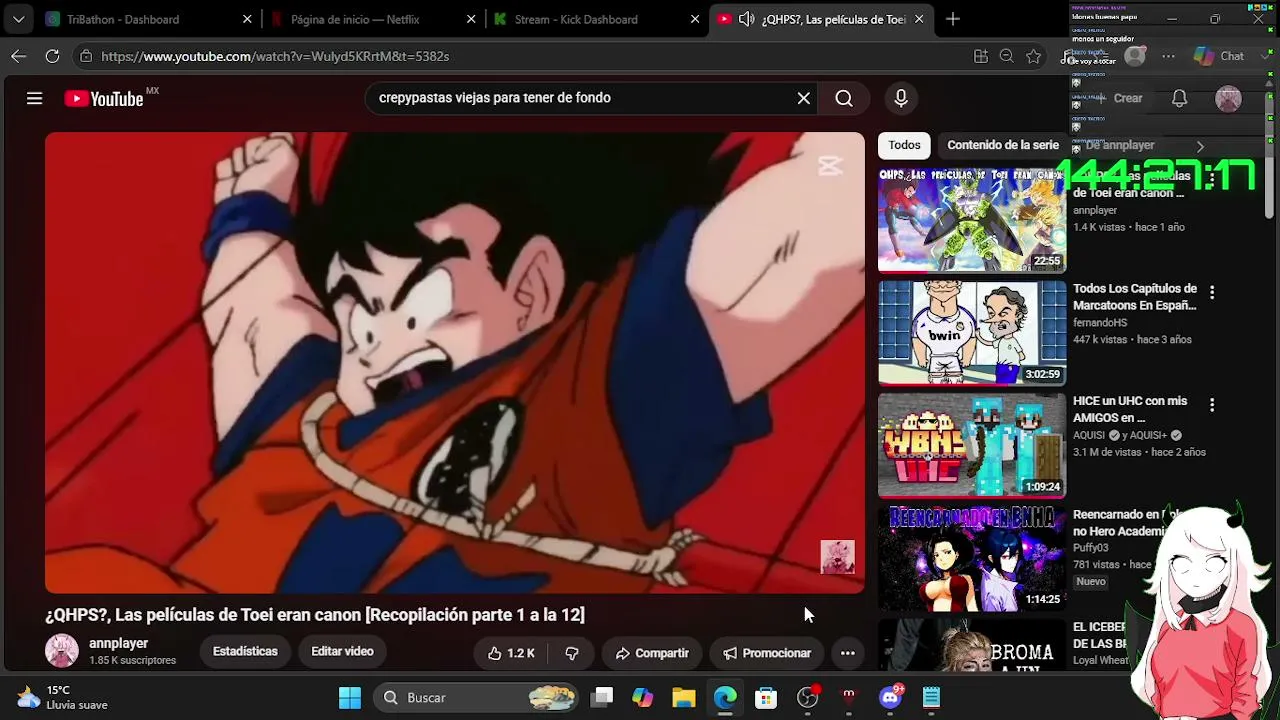Image resolution: width=1280 pixels, height=720 pixels.
Task: Select the 'Contenido de la serie' chip
Action: coord(1003,145)
